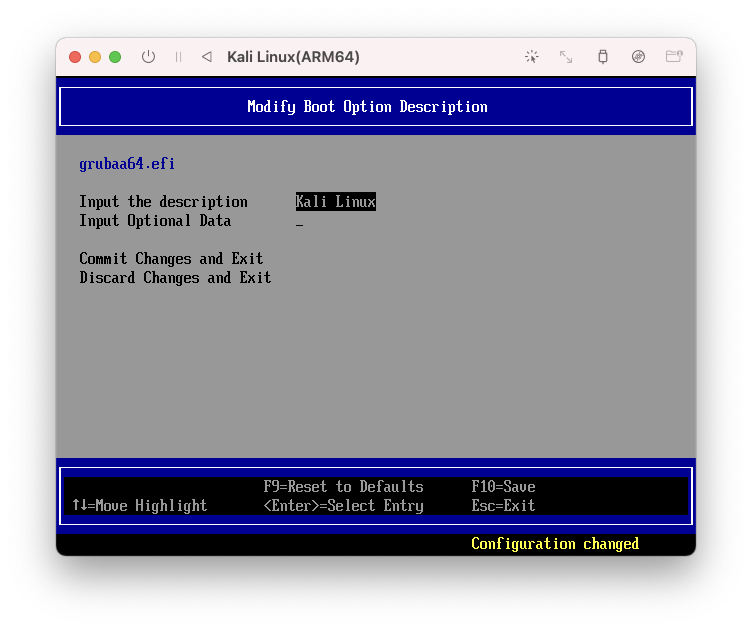Image resolution: width=752 pixels, height=630 pixels.
Task: Click the '<Enter>=Select Entry' hint
Action: point(343,506)
